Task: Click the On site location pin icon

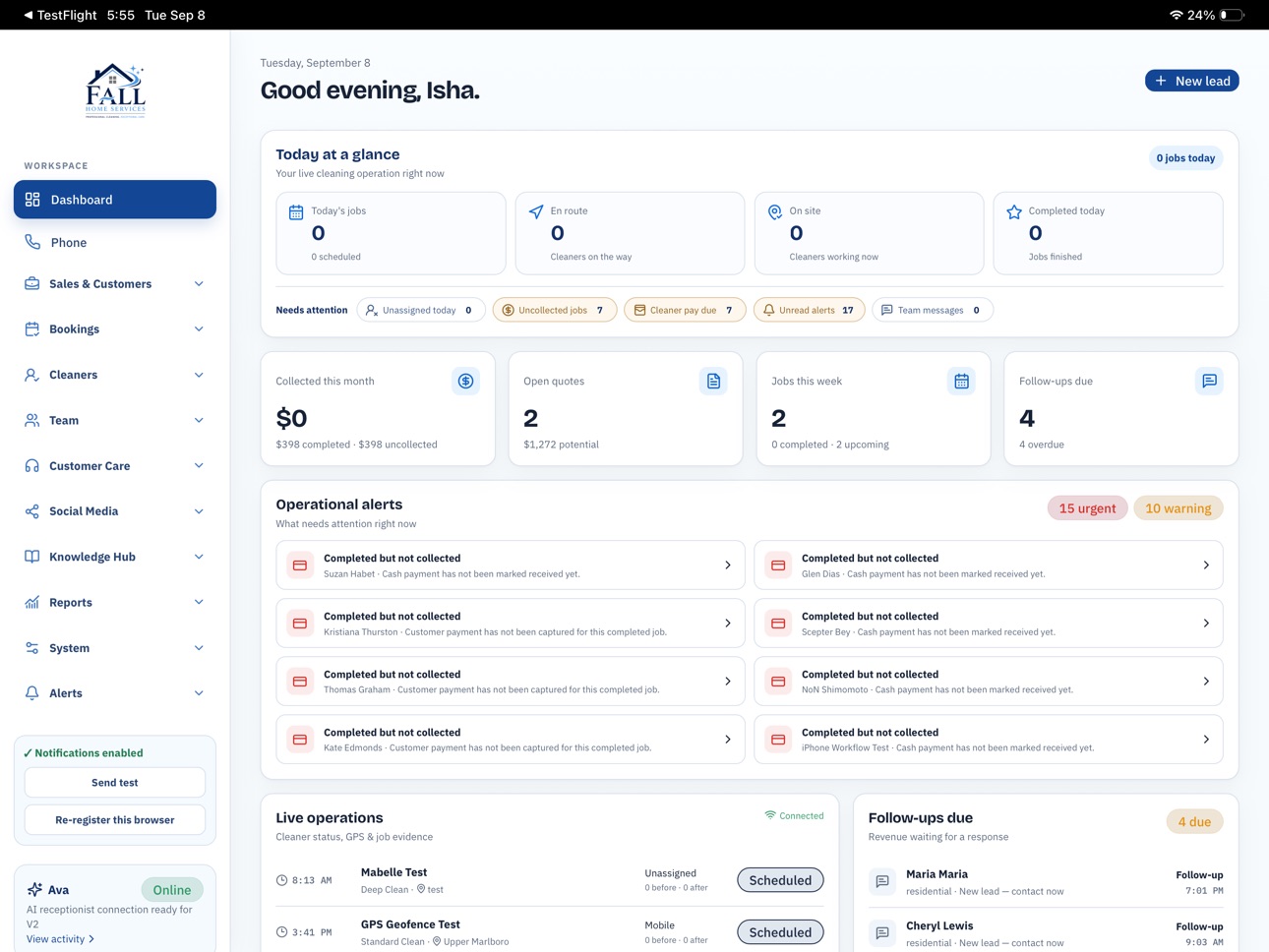Action: (x=775, y=211)
